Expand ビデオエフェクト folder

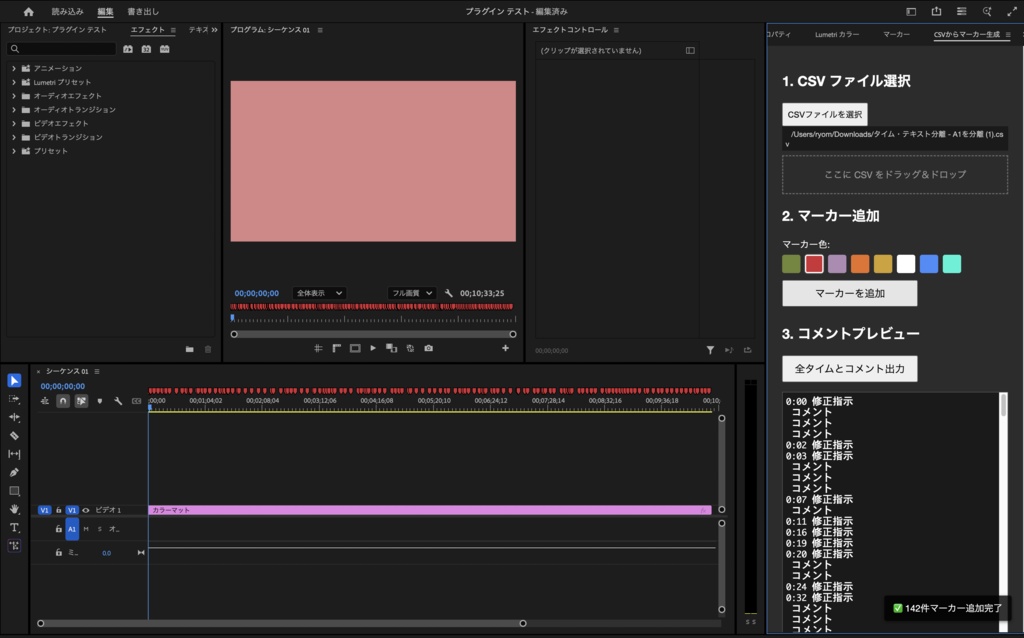click(14, 123)
